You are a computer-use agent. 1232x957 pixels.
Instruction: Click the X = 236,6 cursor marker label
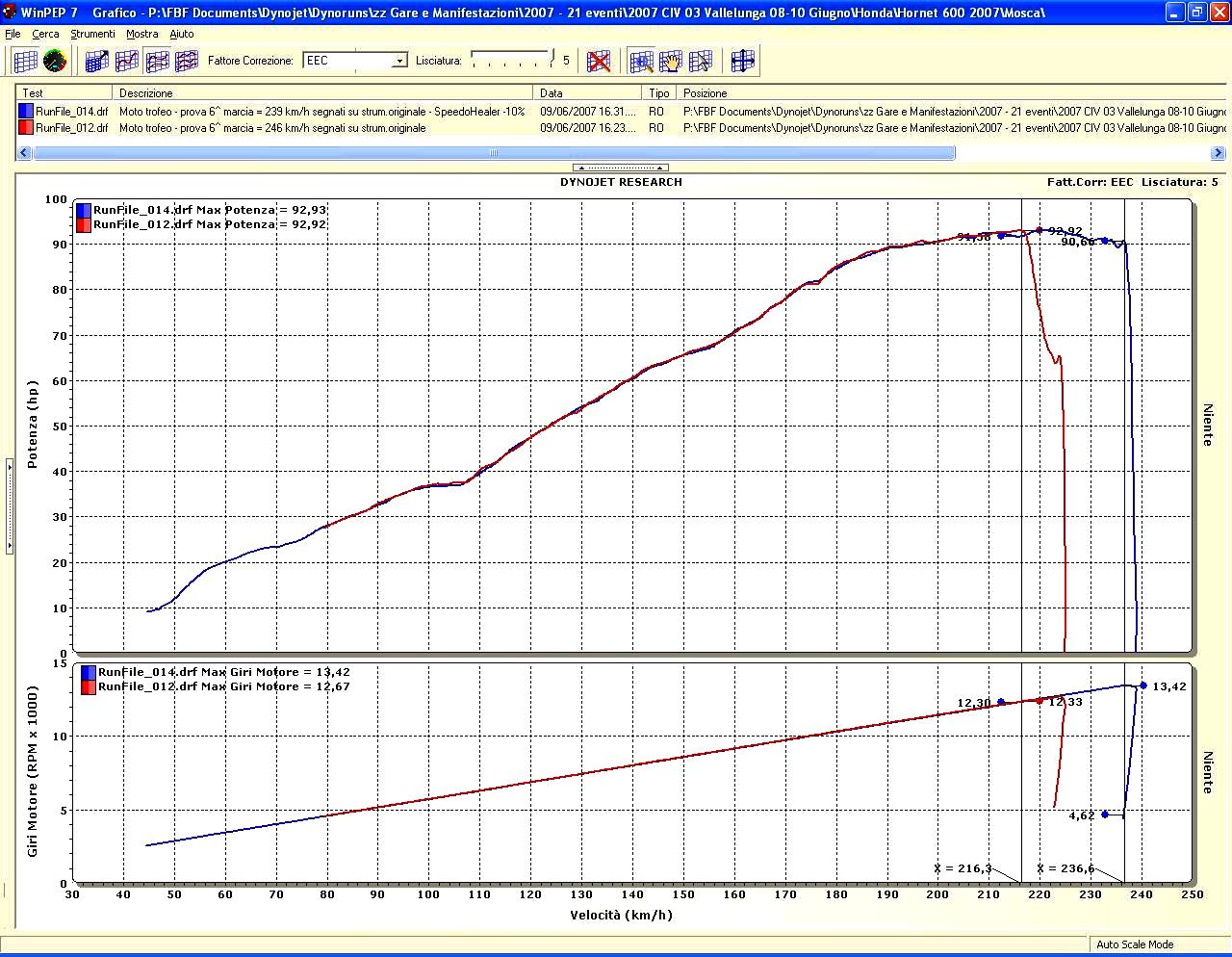1065,868
